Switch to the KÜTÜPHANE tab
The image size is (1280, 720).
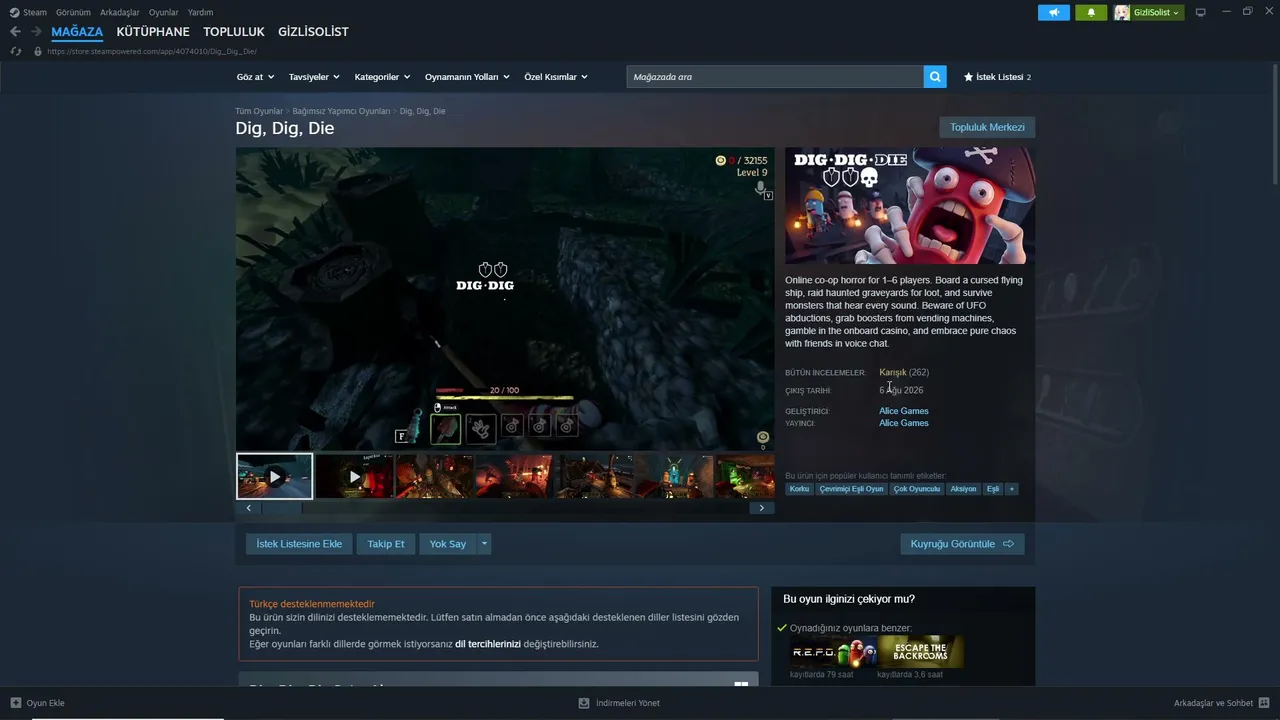153,32
